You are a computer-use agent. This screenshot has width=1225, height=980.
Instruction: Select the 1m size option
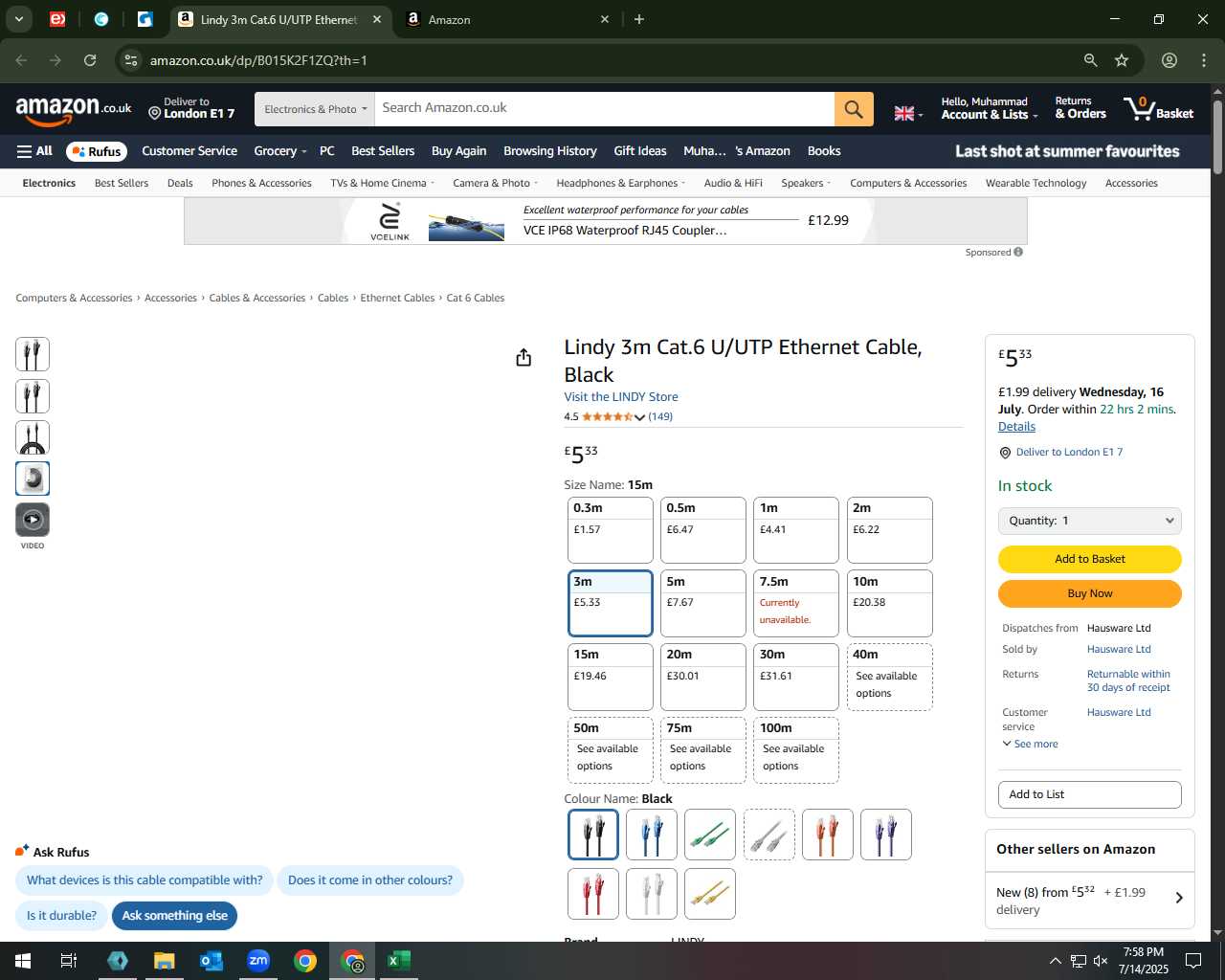(x=796, y=530)
